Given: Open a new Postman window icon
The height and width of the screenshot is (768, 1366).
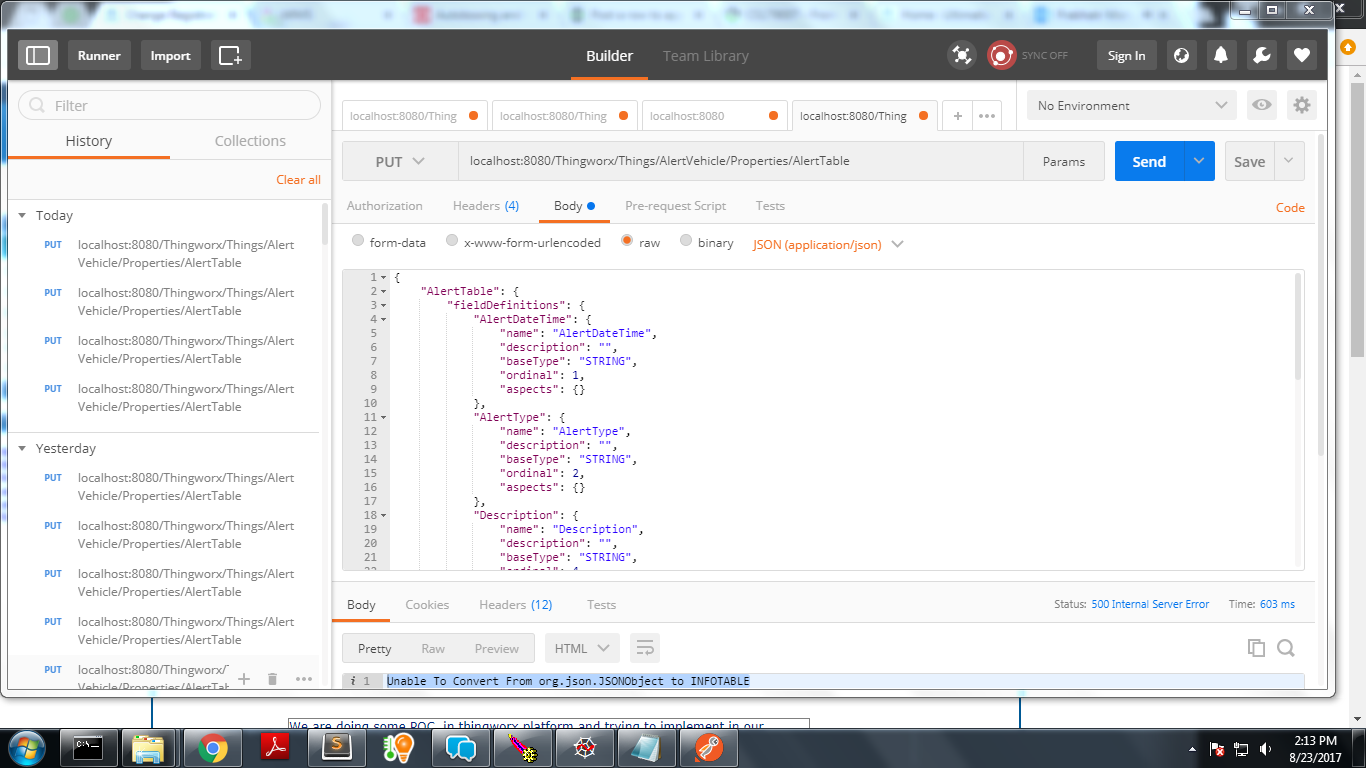Looking at the screenshot, I should point(230,55).
